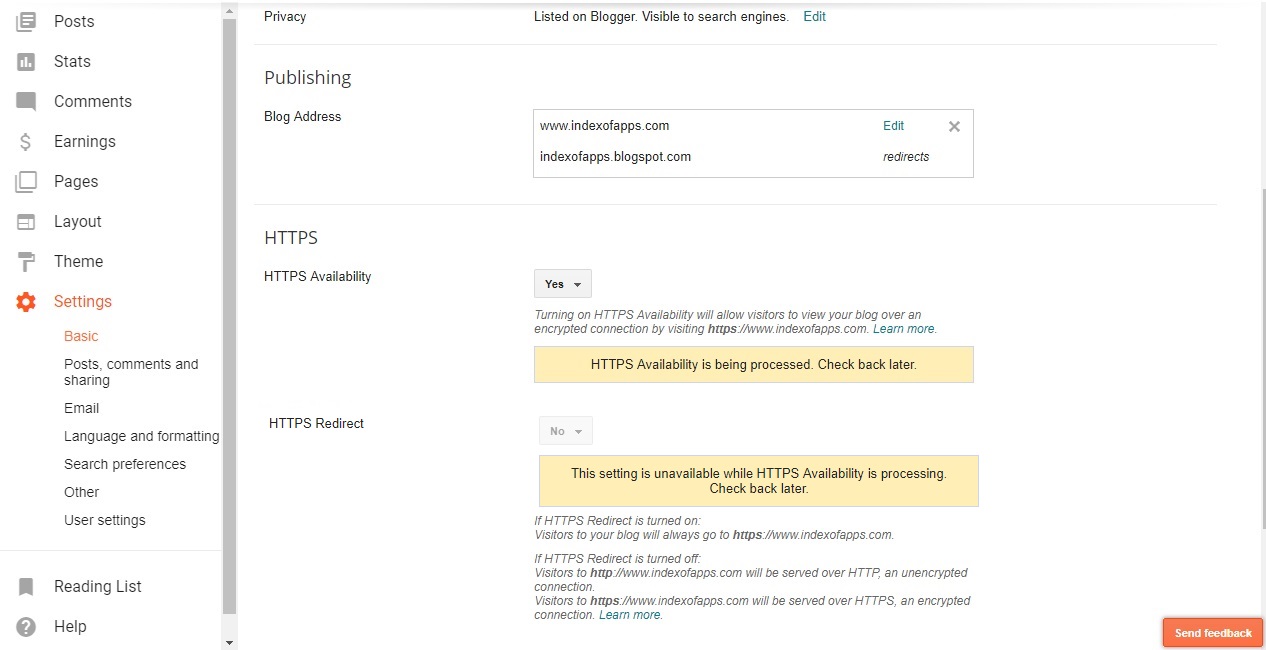
Task: Select Basic settings sub-item
Action: click(81, 336)
